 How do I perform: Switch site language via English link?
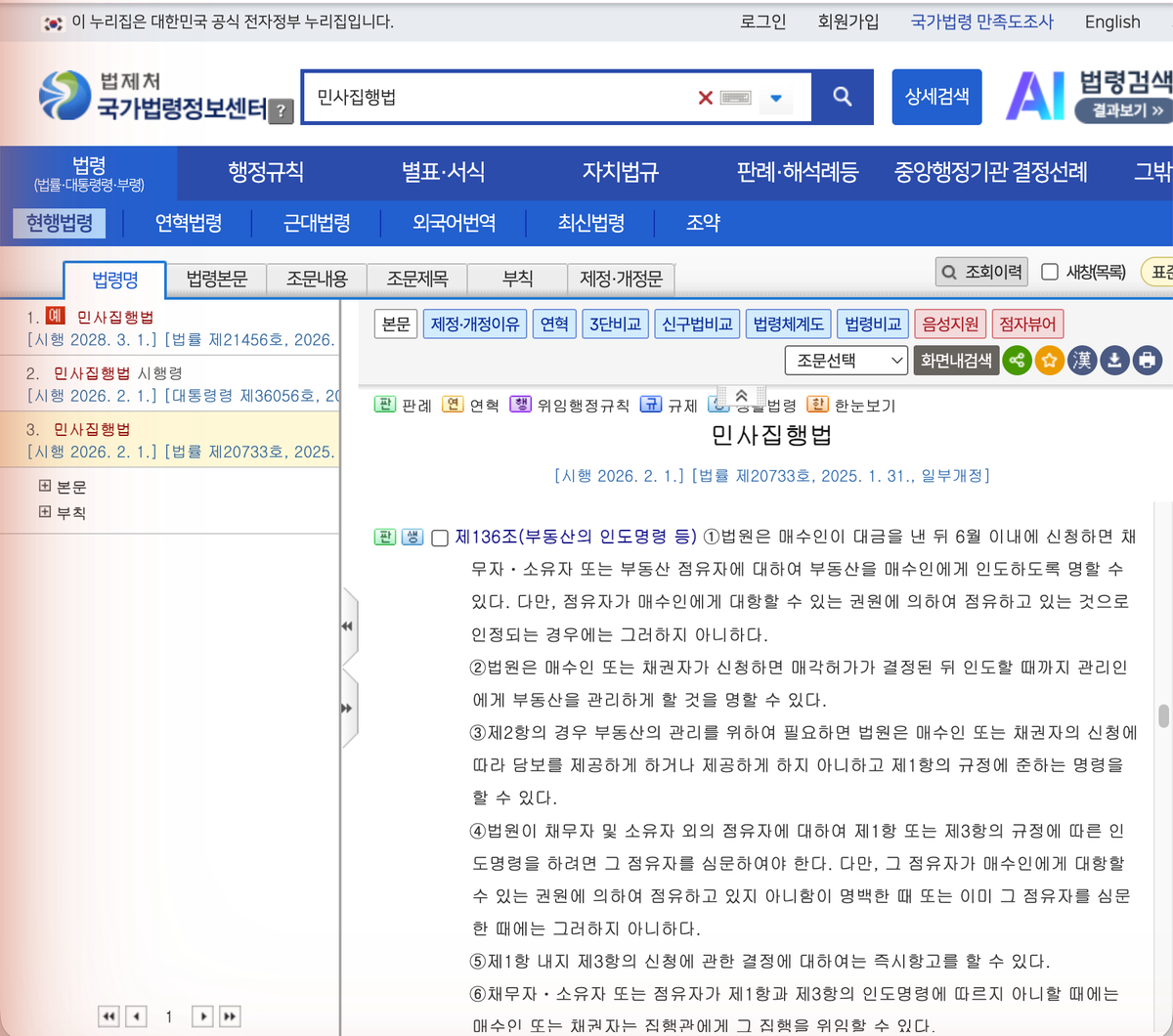(1112, 22)
